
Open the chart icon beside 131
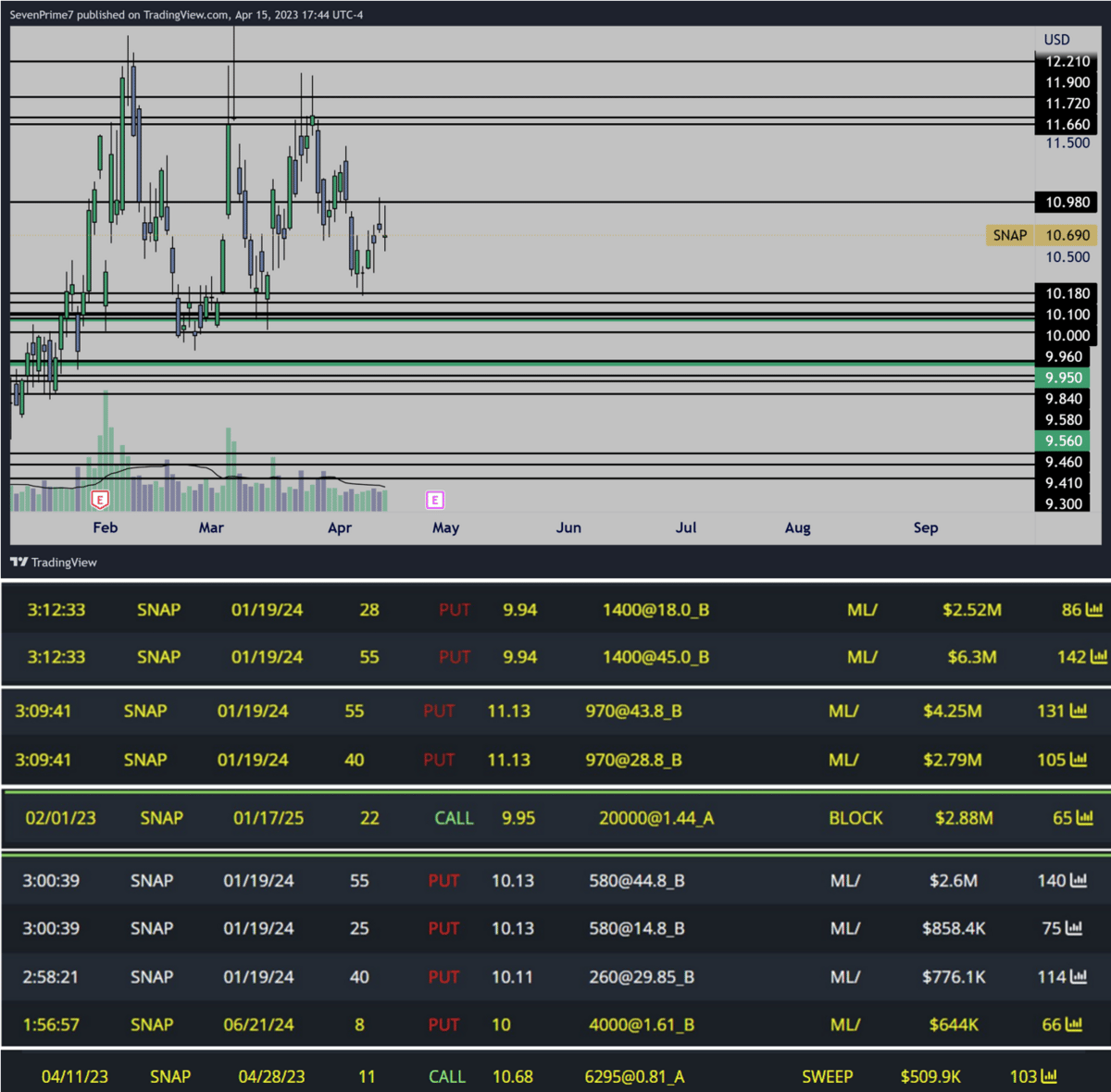(1079, 711)
